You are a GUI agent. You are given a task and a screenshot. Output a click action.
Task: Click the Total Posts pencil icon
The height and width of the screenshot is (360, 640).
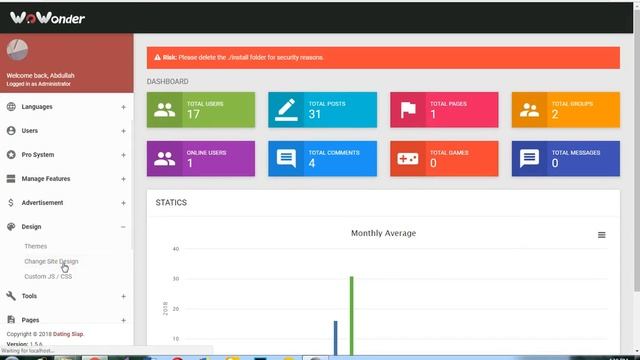[286, 110]
